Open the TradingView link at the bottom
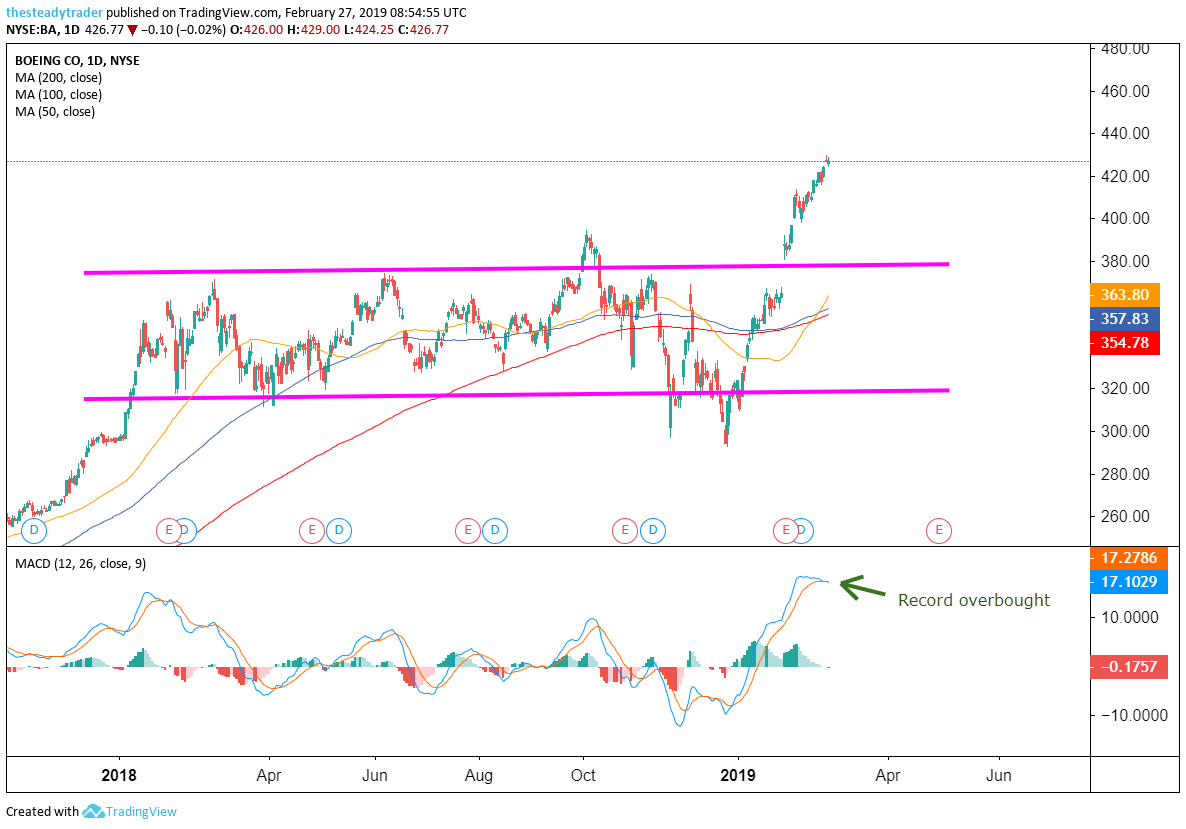Viewport: 1186px width, 829px height. coord(141,812)
